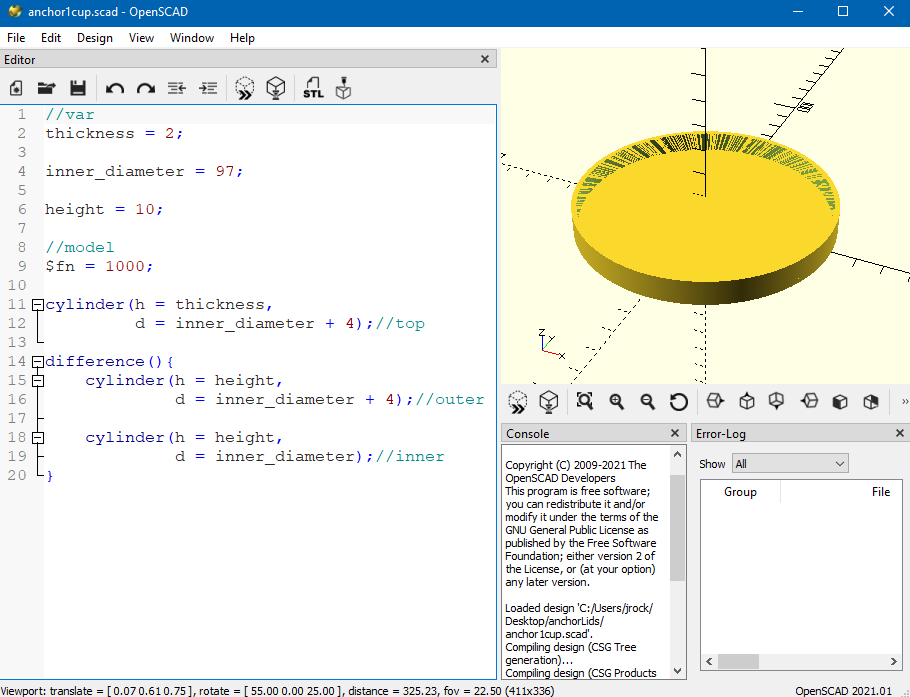
Task: Click the Open file folder icon
Action: 46,88
